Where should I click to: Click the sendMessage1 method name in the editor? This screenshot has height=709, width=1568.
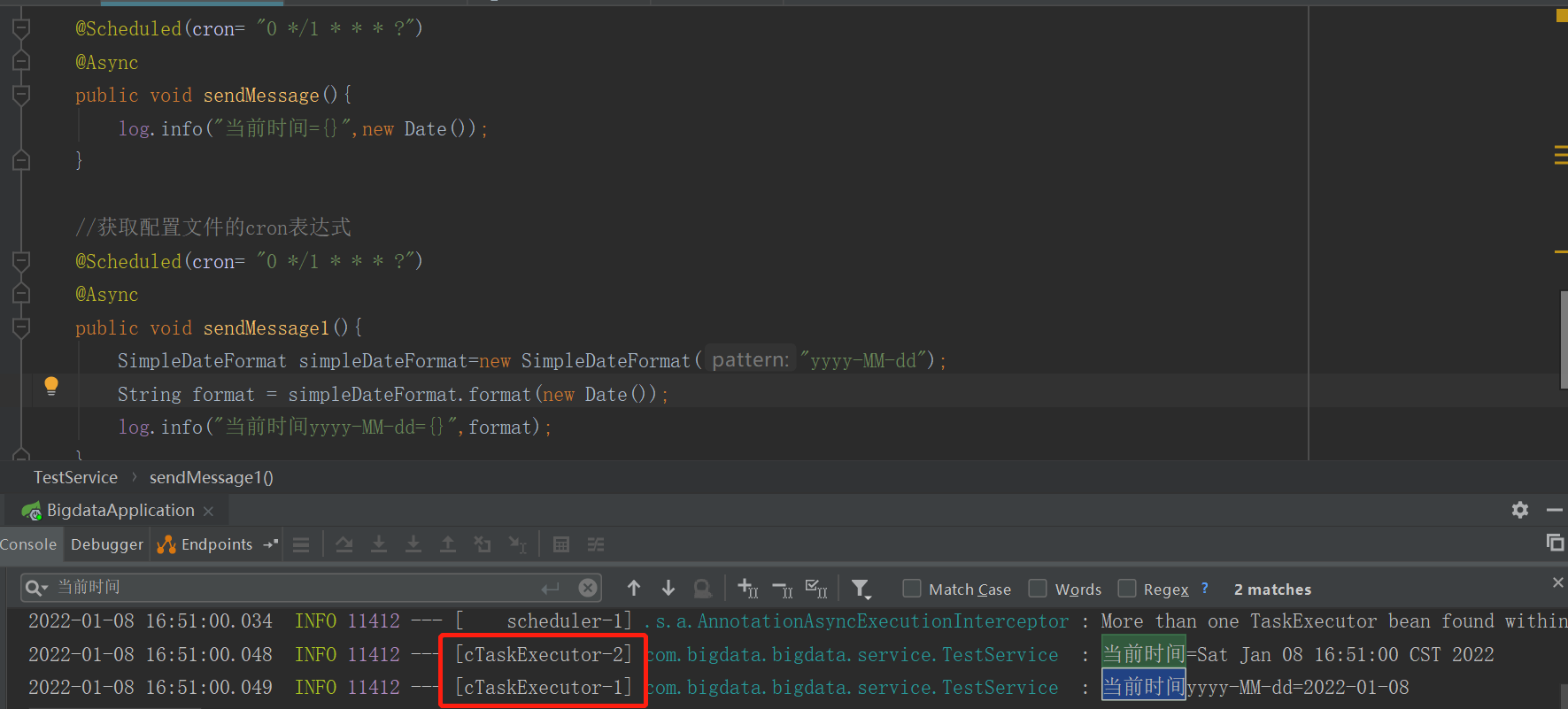266,328
